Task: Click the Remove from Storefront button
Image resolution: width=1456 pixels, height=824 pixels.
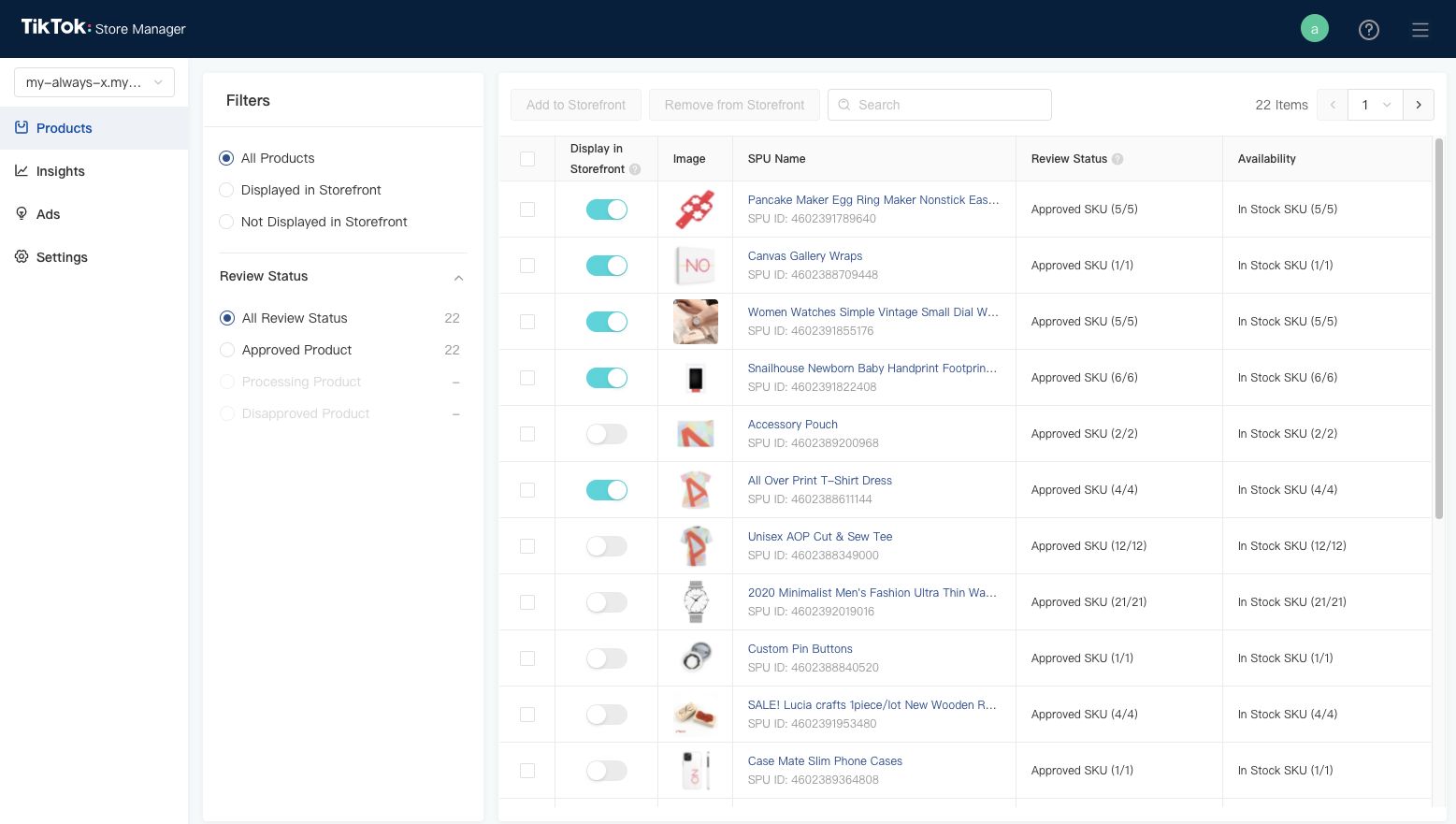Action: [x=734, y=105]
